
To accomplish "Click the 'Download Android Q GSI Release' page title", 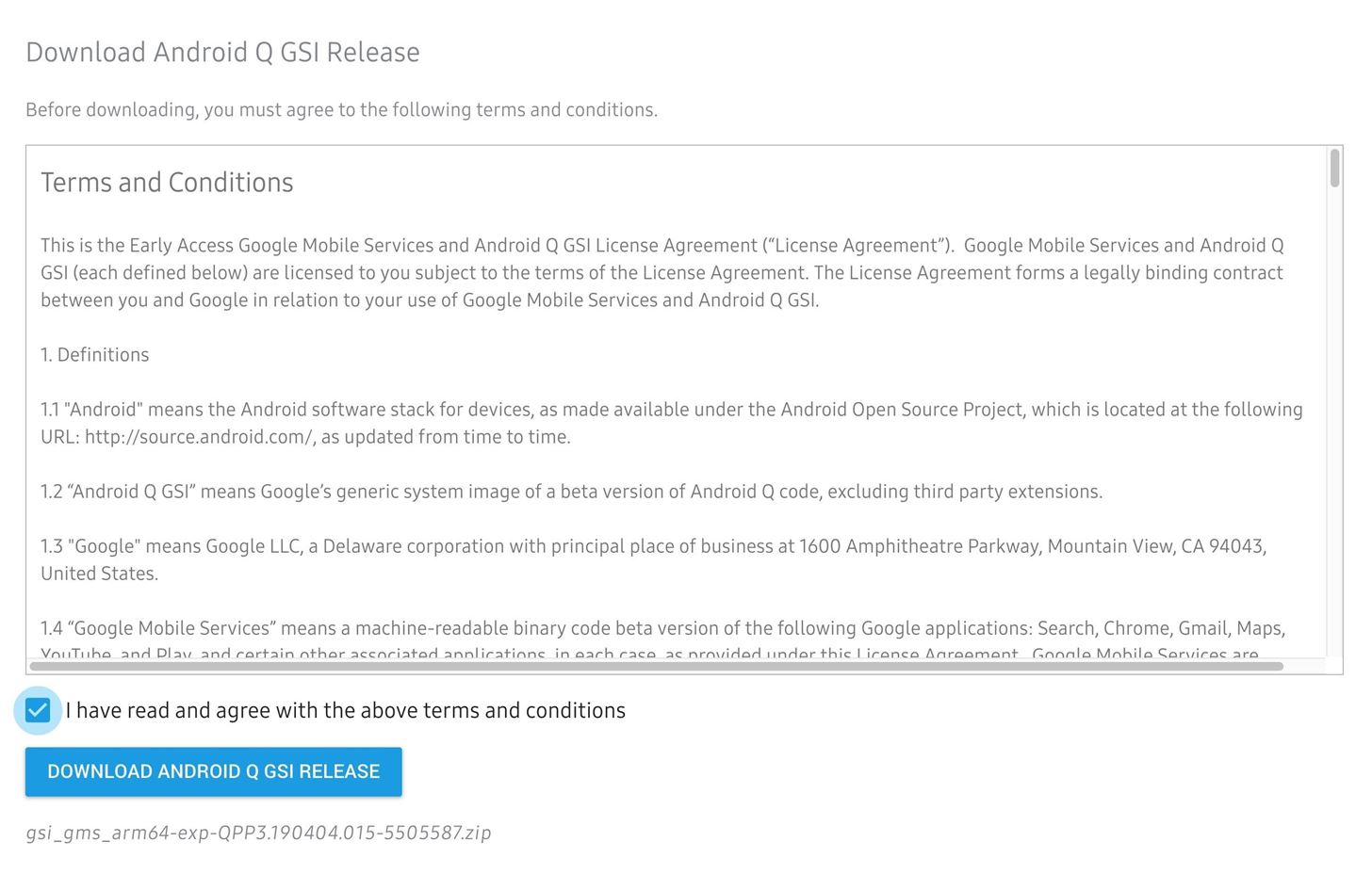I will click(222, 52).
